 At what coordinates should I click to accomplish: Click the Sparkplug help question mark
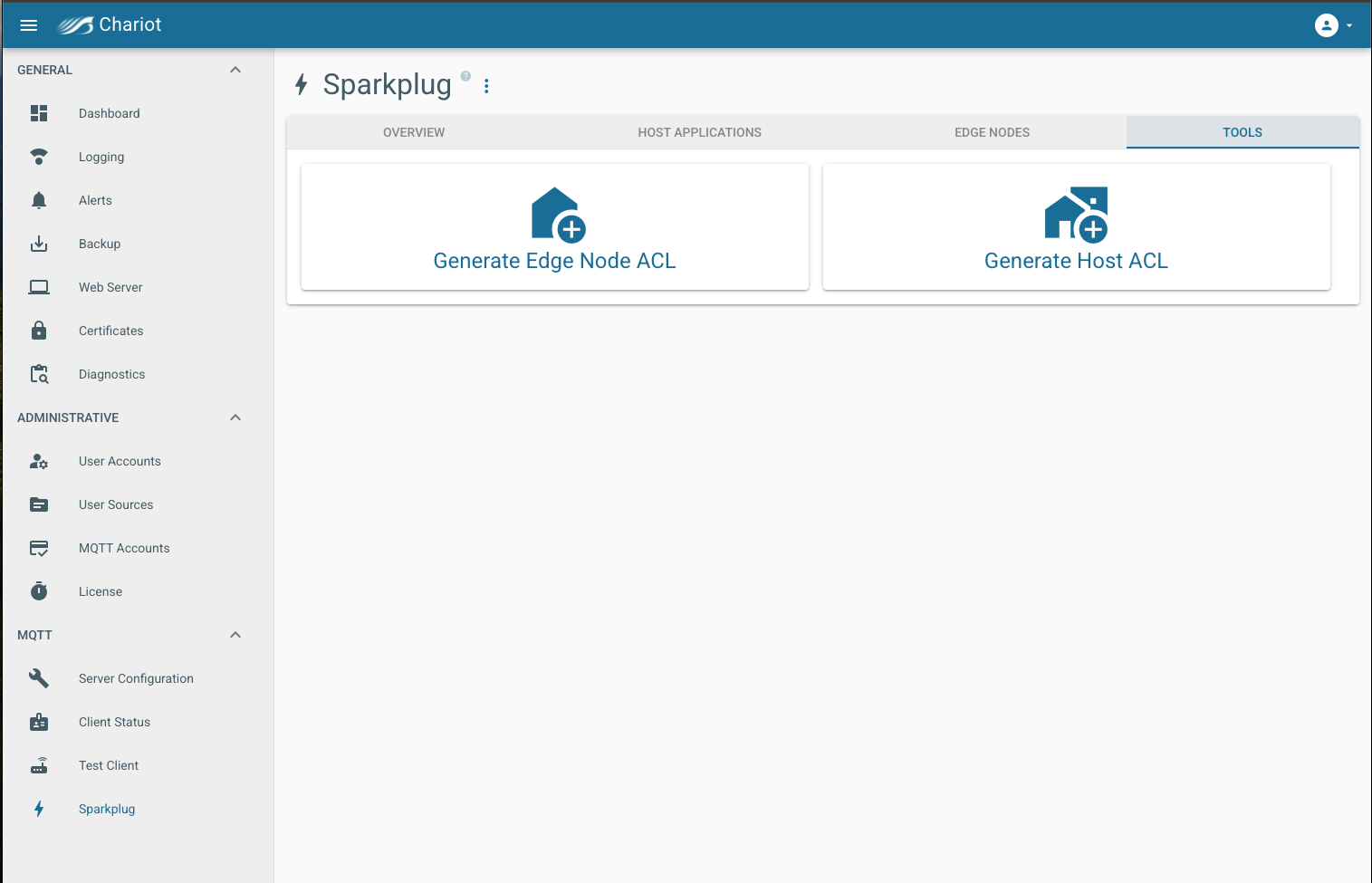(465, 76)
